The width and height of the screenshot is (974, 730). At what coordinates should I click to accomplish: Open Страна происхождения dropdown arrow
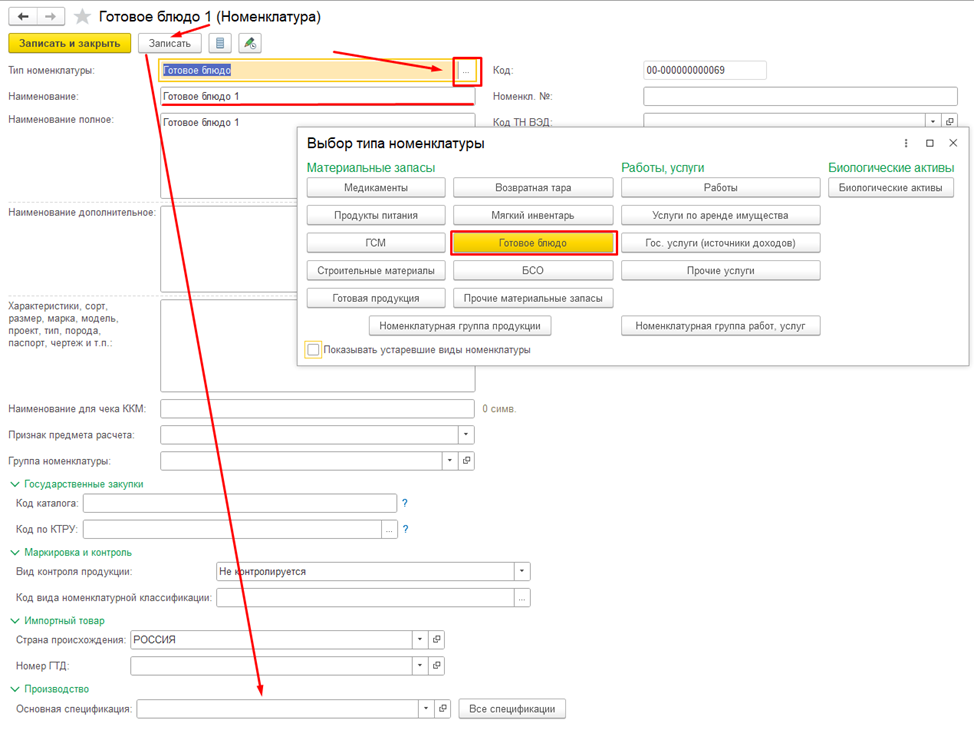coord(420,639)
